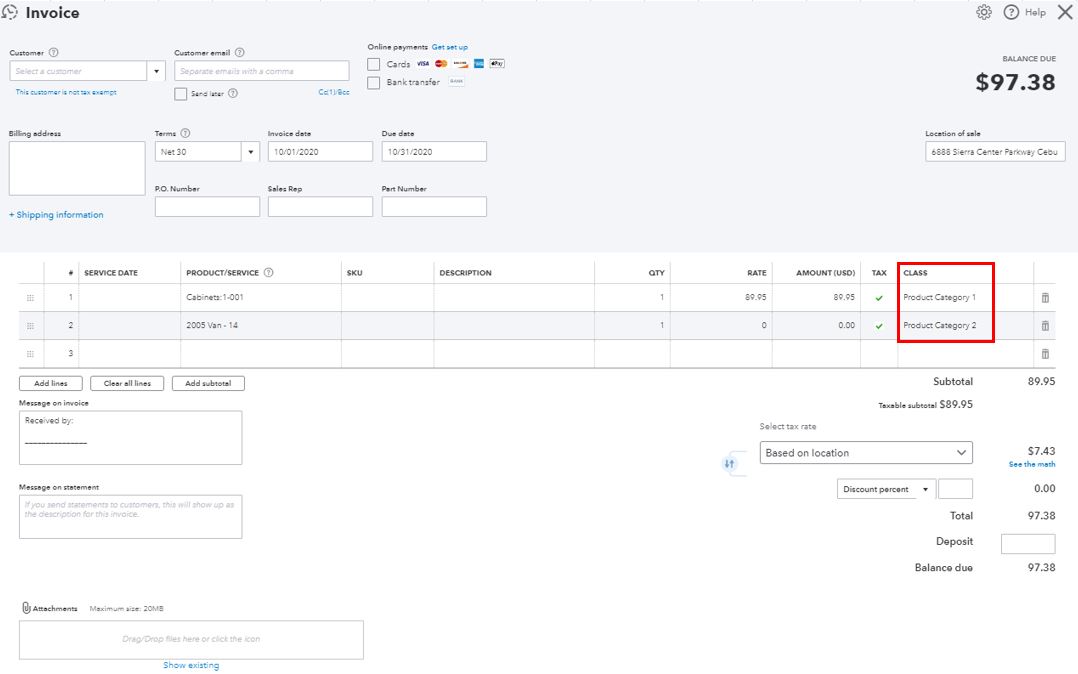Viewport: 1078px width, 674px height.
Task: Expand the Shipping information section
Action: (56, 214)
